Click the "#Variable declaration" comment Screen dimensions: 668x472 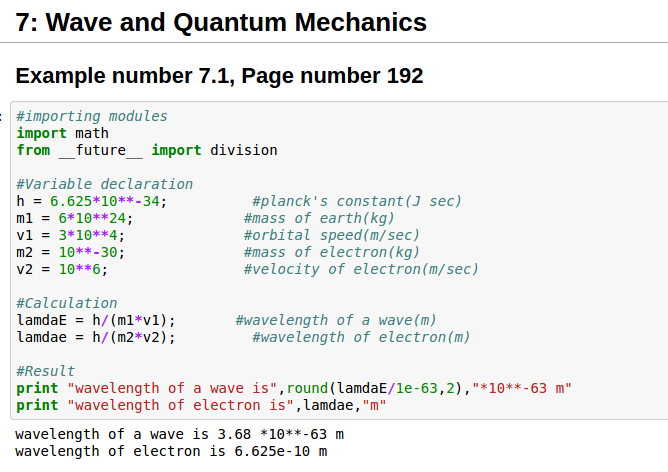coord(105,184)
